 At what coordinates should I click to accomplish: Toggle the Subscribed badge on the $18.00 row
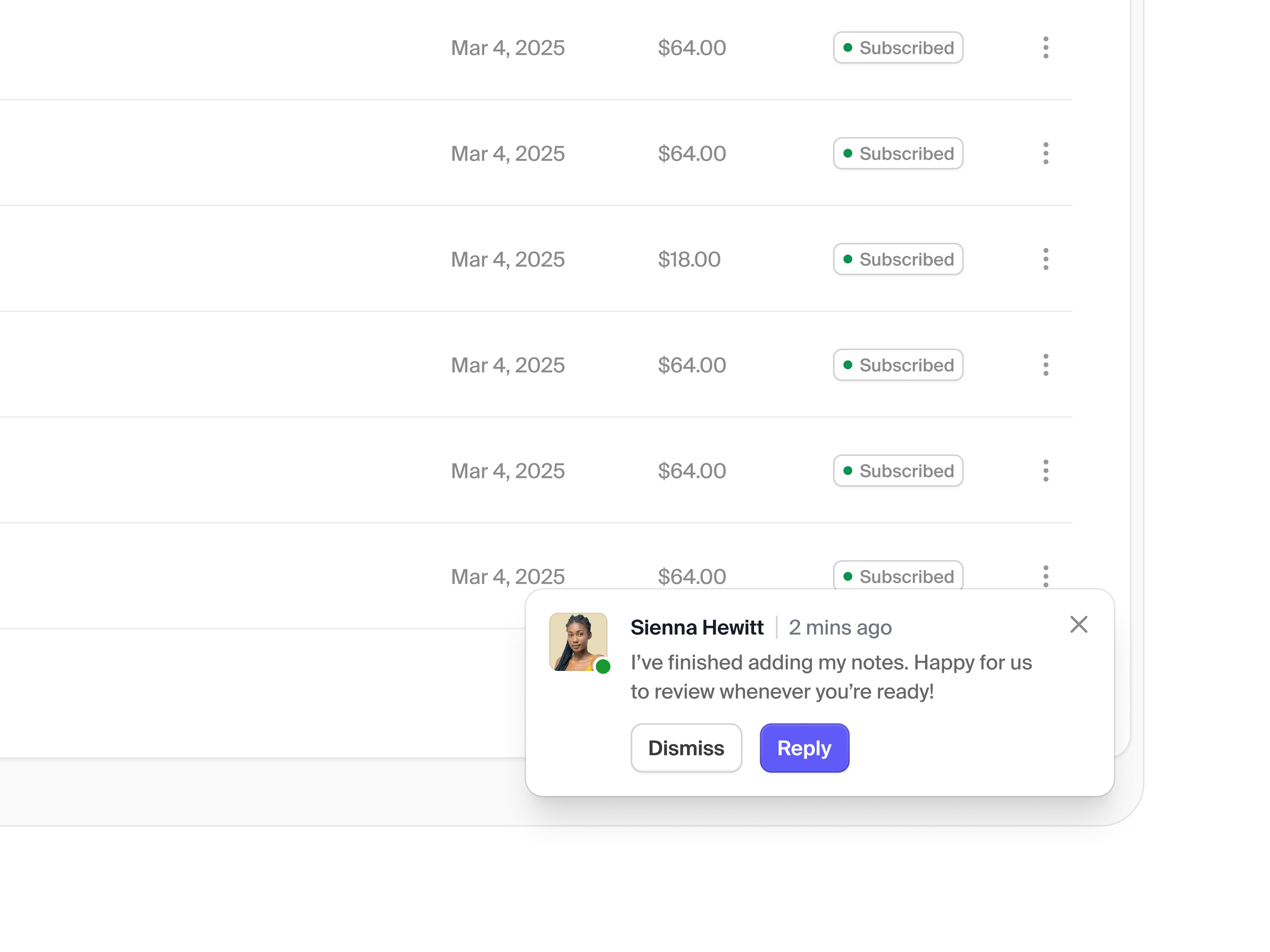898,259
